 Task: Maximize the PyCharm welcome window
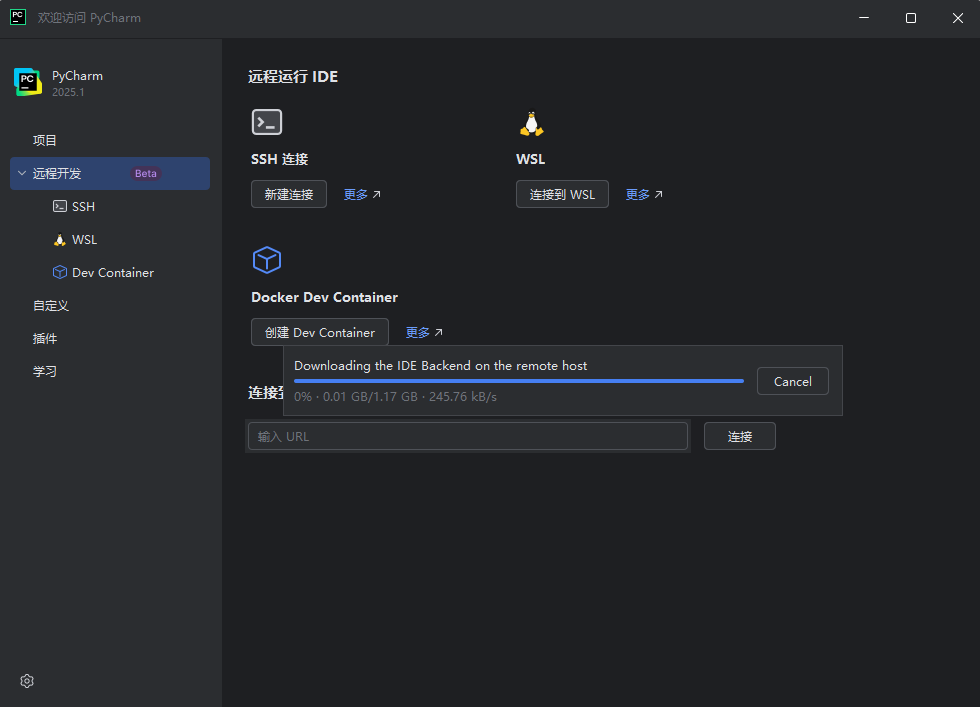911,18
